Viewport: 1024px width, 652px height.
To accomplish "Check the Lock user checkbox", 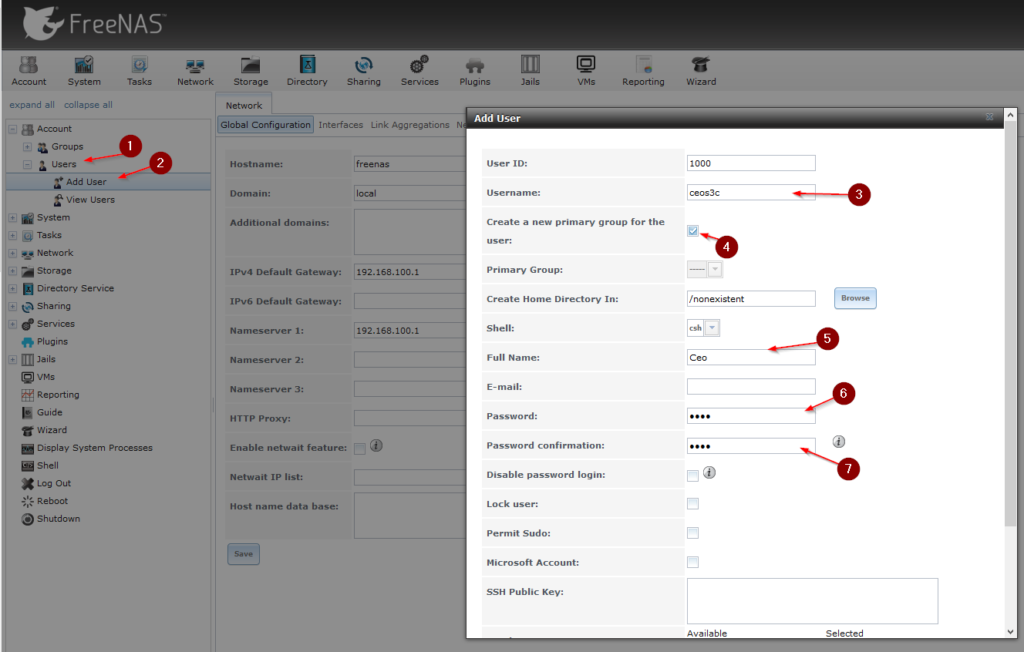I will 693,504.
